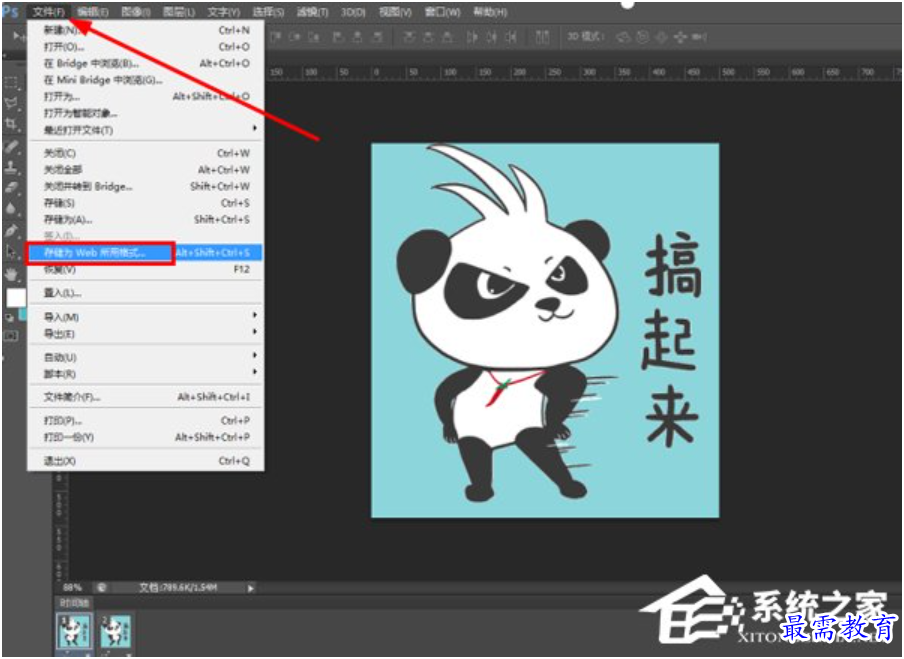Click the 3D pan mode icon
The height and width of the screenshot is (659, 904).
click(662, 37)
